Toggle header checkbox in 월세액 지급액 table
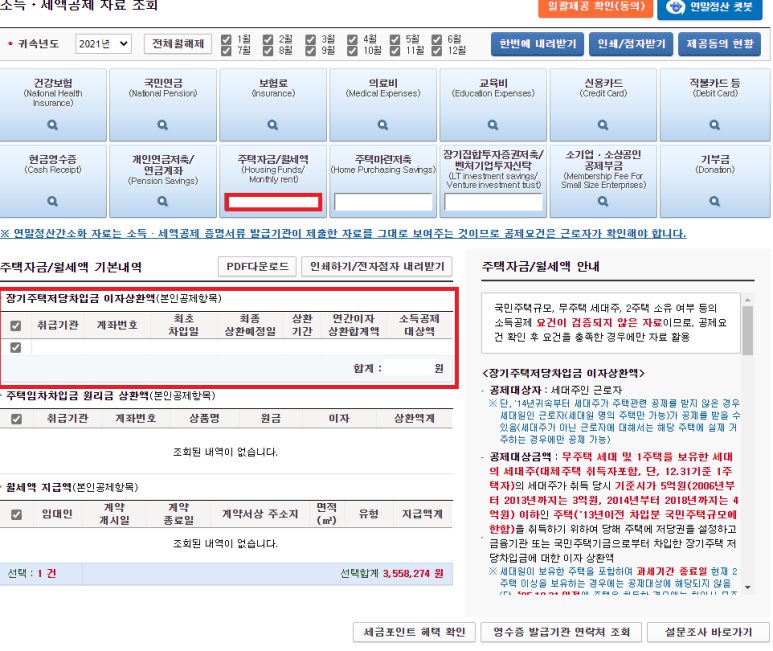773x651 pixels. point(16,514)
